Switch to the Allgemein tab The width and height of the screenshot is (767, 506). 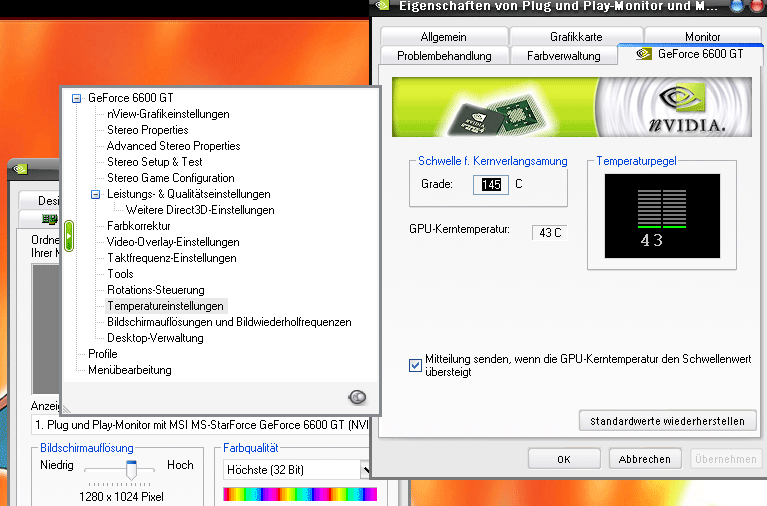(x=444, y=37)
